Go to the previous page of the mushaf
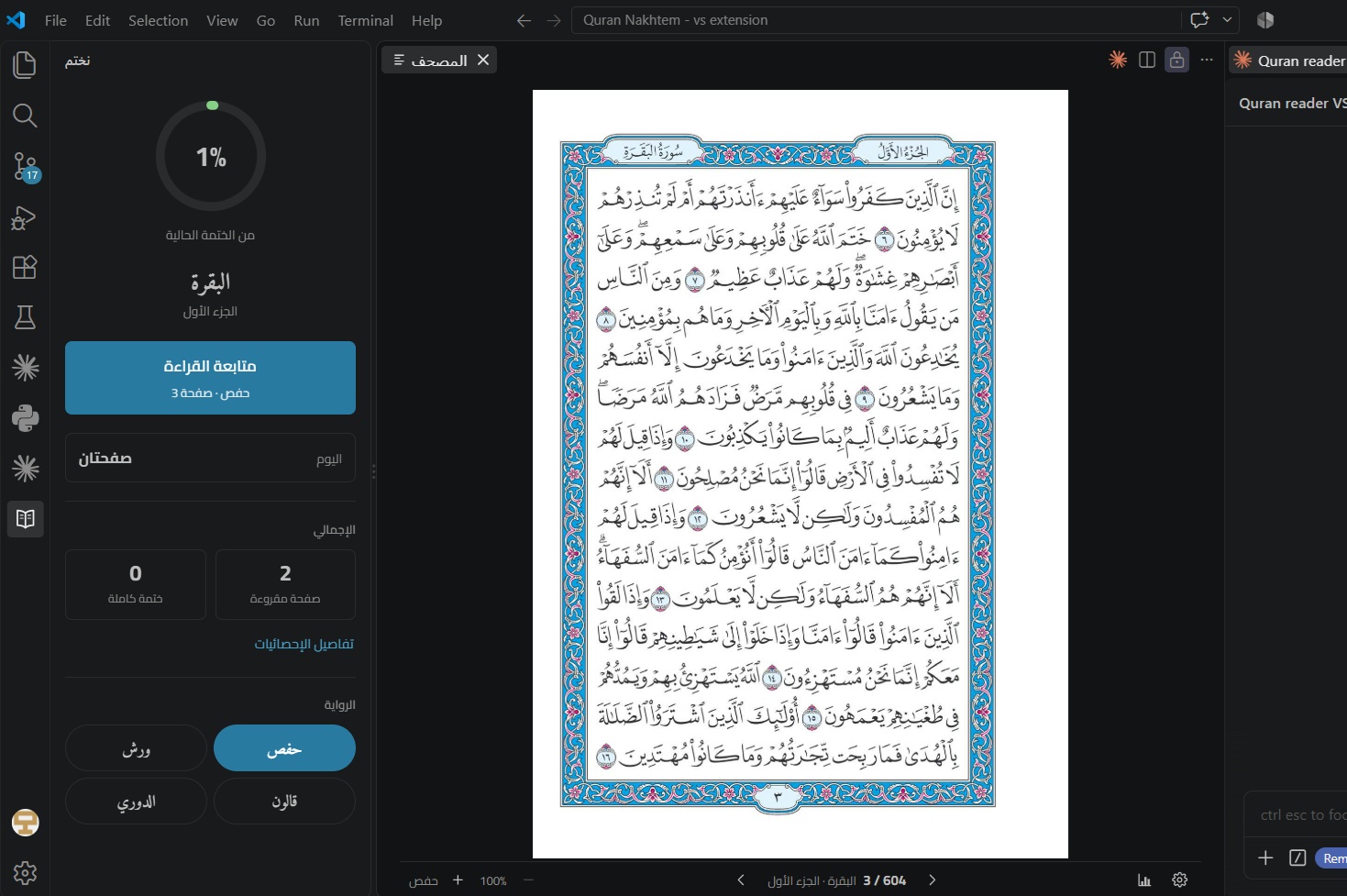 [x=741, y=879]
